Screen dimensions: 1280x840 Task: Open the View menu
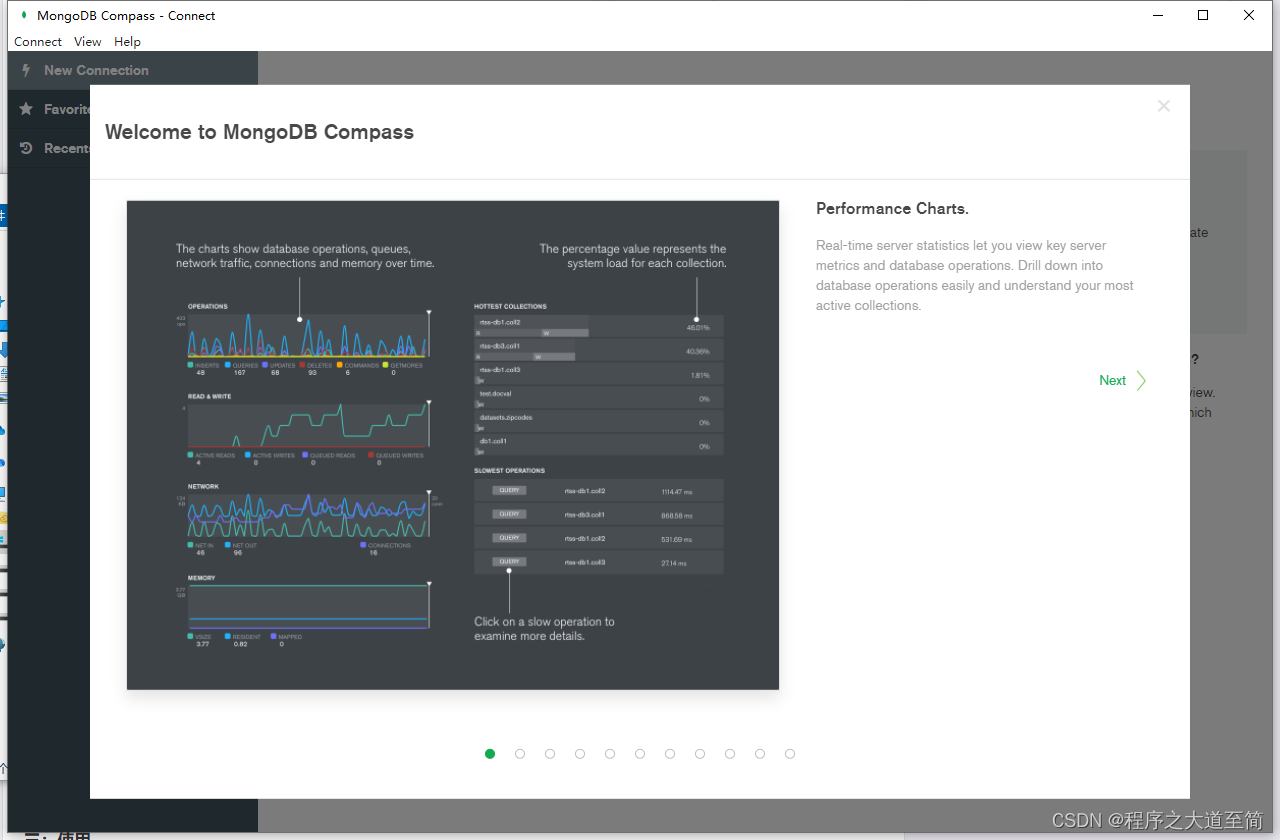coord(88,42)
